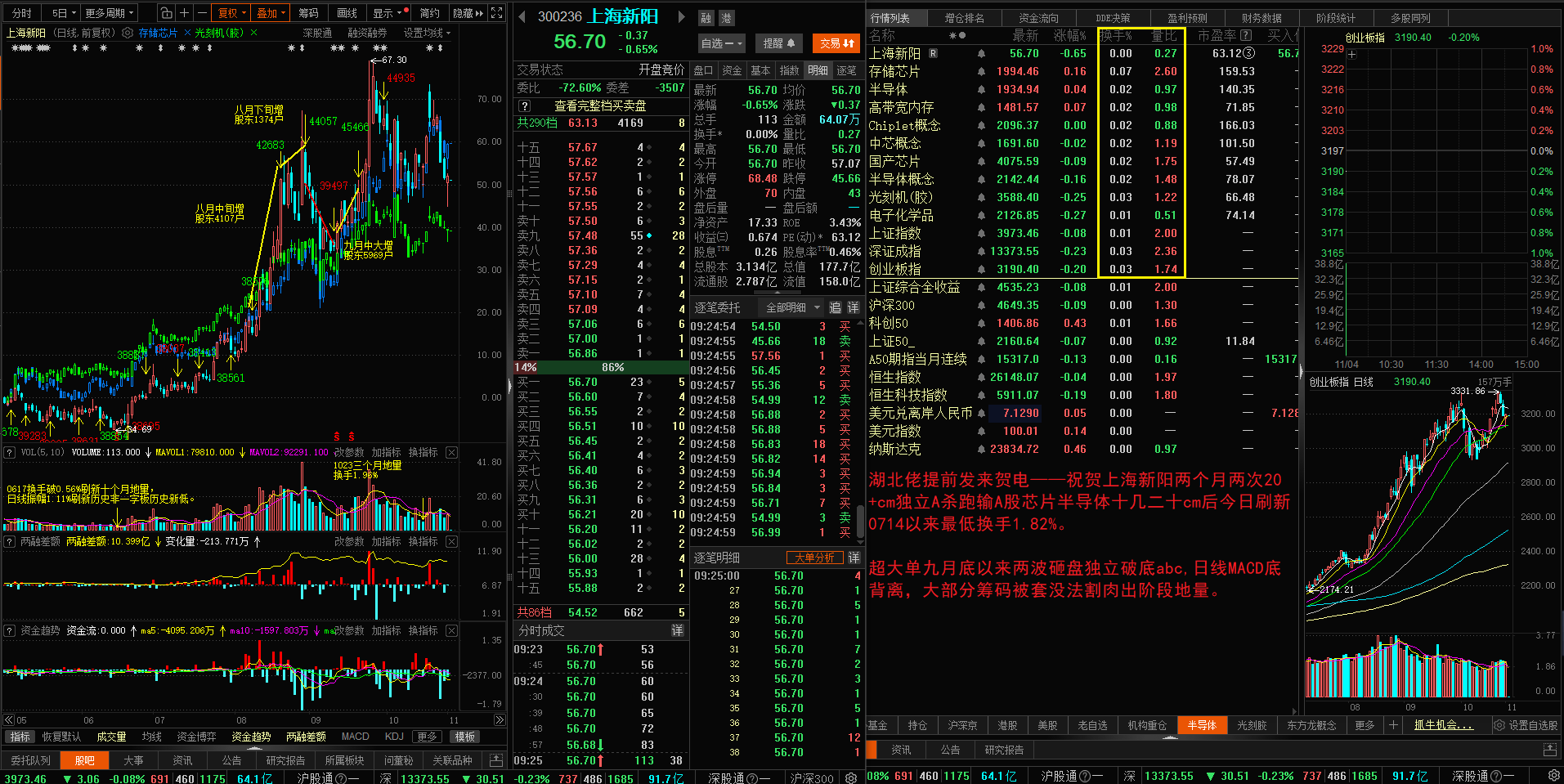Open the 财务数据 tab

pos(1262,17)
